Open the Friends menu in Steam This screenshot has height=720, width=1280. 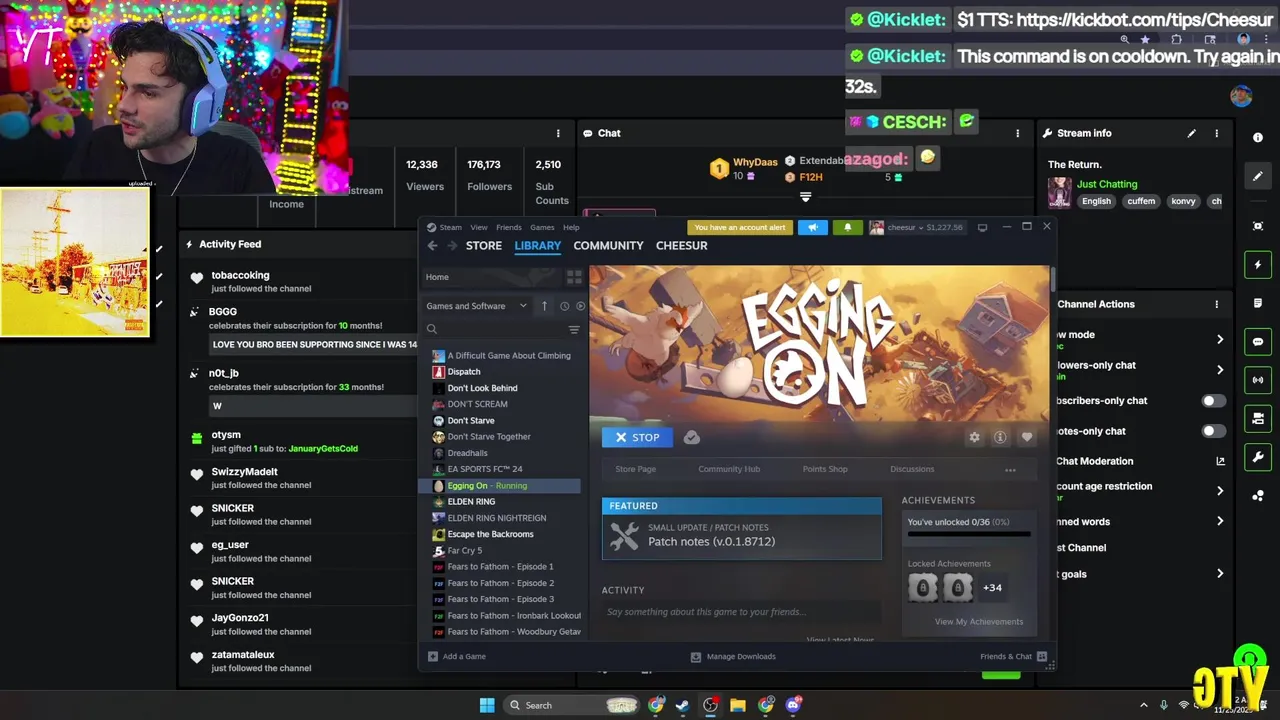[x=509, y=227]
